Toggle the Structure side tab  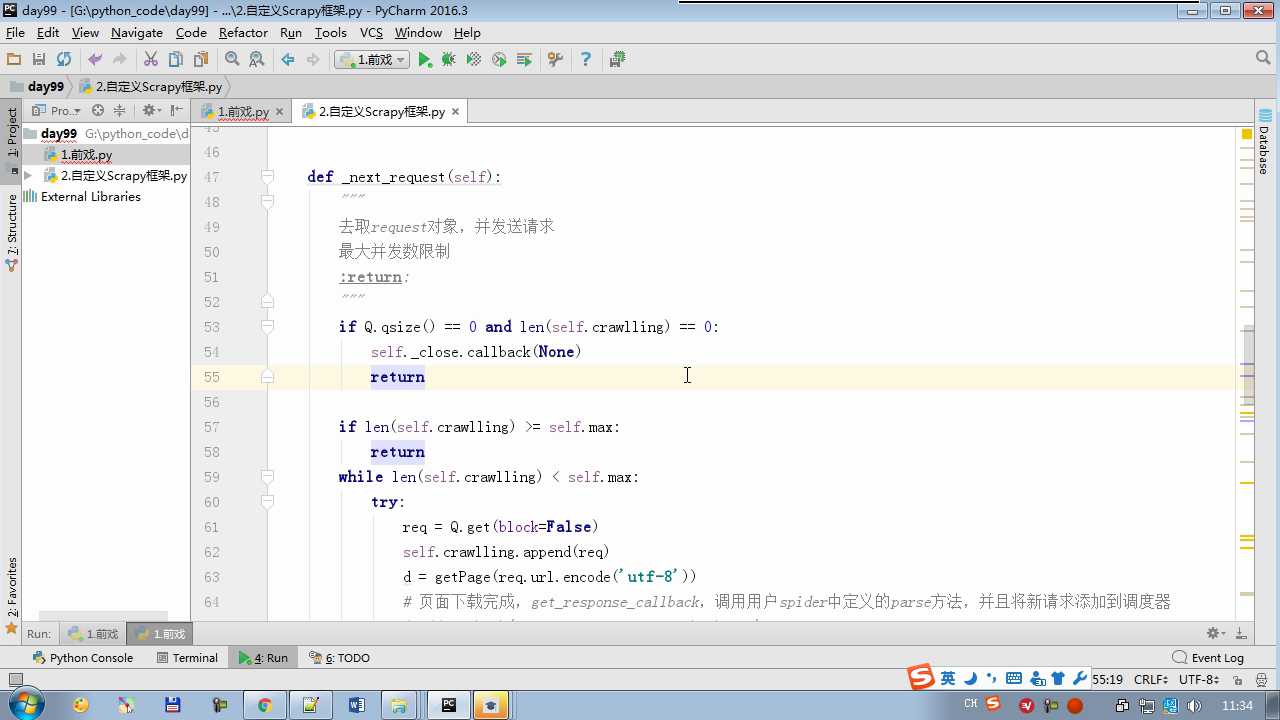(x=12, y=233)
